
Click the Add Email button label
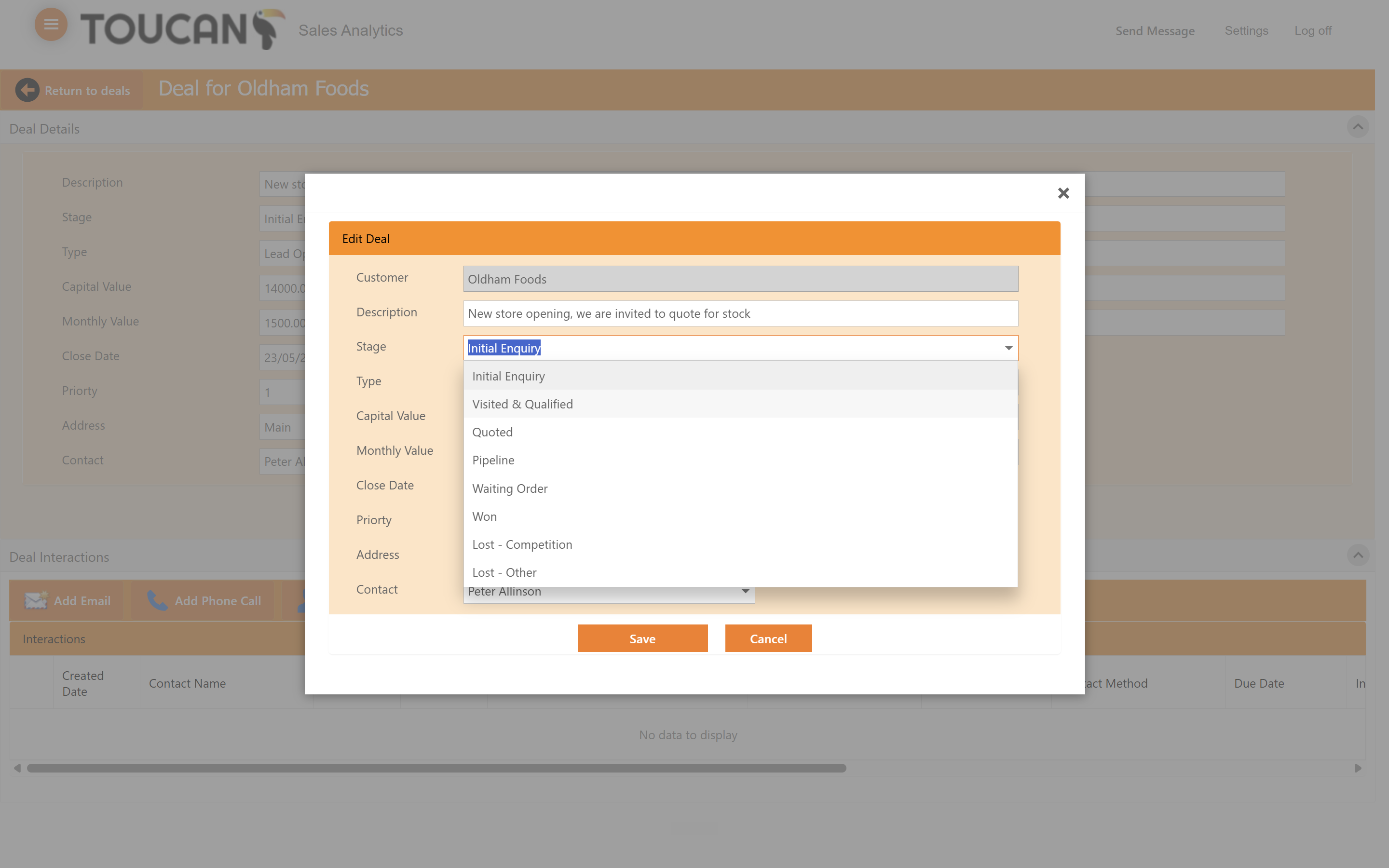82,600
